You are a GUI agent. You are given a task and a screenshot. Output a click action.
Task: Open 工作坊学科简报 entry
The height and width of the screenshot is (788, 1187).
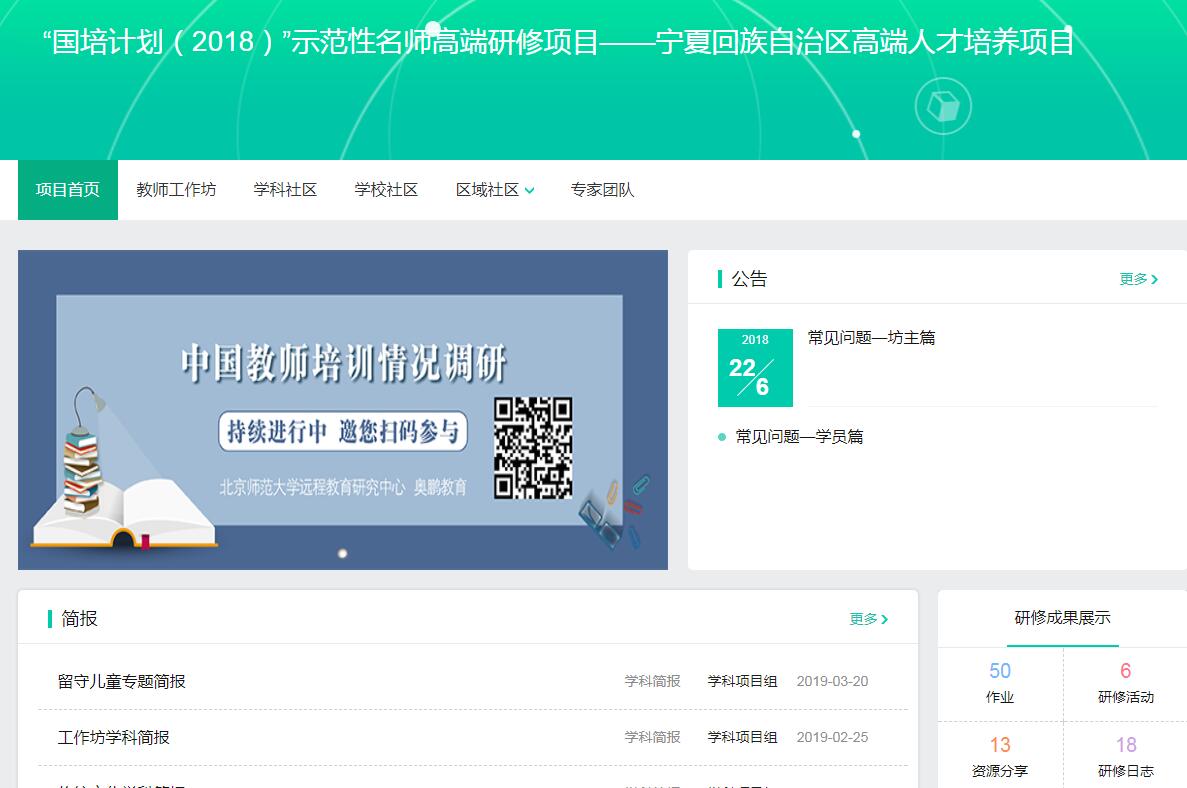(x=114, y=737)
